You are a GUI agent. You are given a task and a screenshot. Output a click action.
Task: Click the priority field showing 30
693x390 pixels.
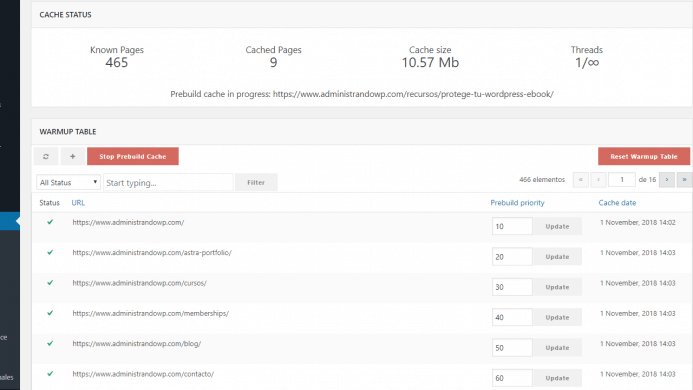[x=512, y=287]
